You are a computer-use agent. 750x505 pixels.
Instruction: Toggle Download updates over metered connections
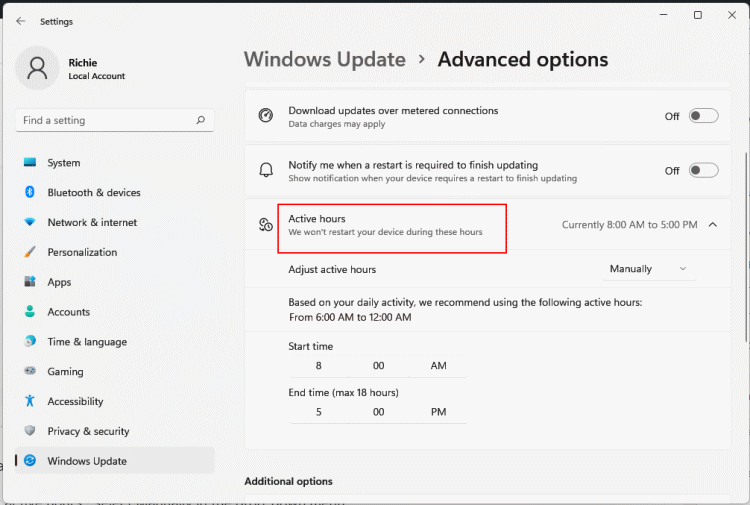pyautogui.click(x=703, y=116)
